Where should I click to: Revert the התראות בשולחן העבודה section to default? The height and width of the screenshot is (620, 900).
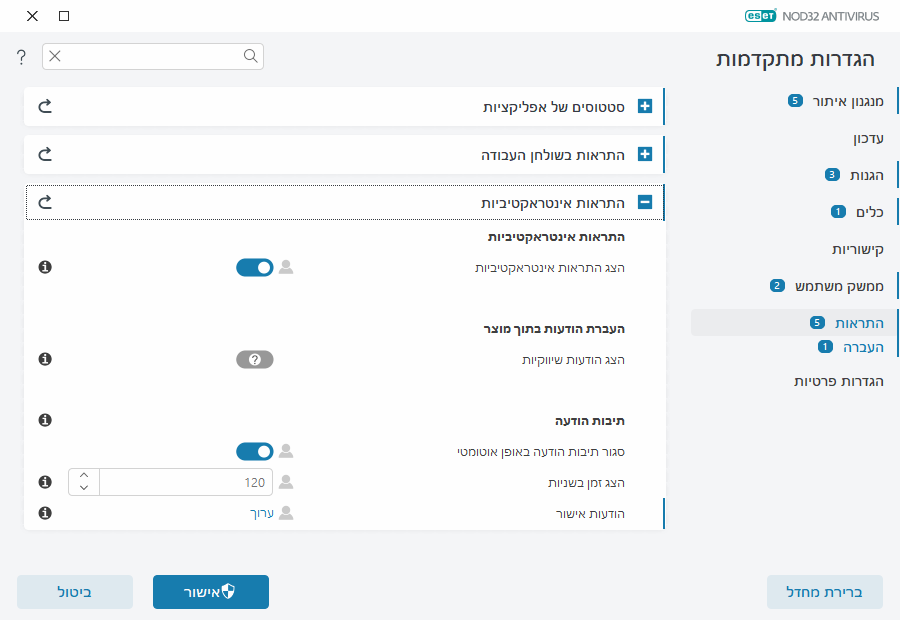click(x=45, y=154)
